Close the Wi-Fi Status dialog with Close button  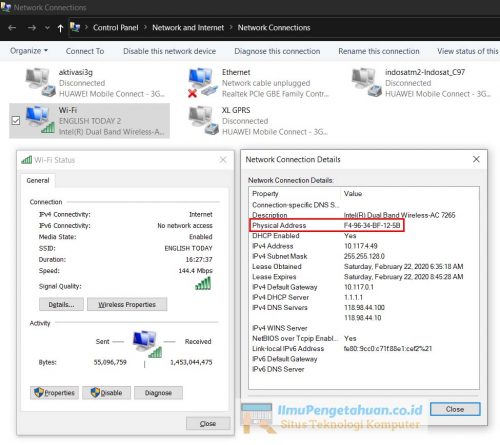point(208,423)
